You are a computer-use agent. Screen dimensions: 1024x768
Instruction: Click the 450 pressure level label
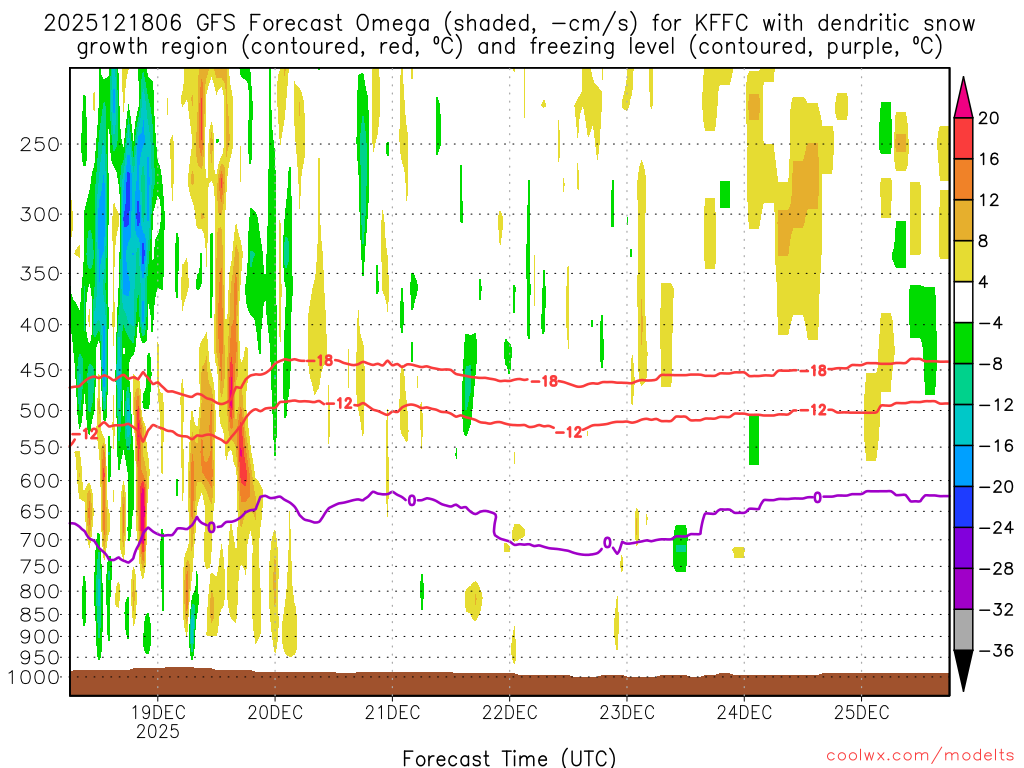[40, 370]
